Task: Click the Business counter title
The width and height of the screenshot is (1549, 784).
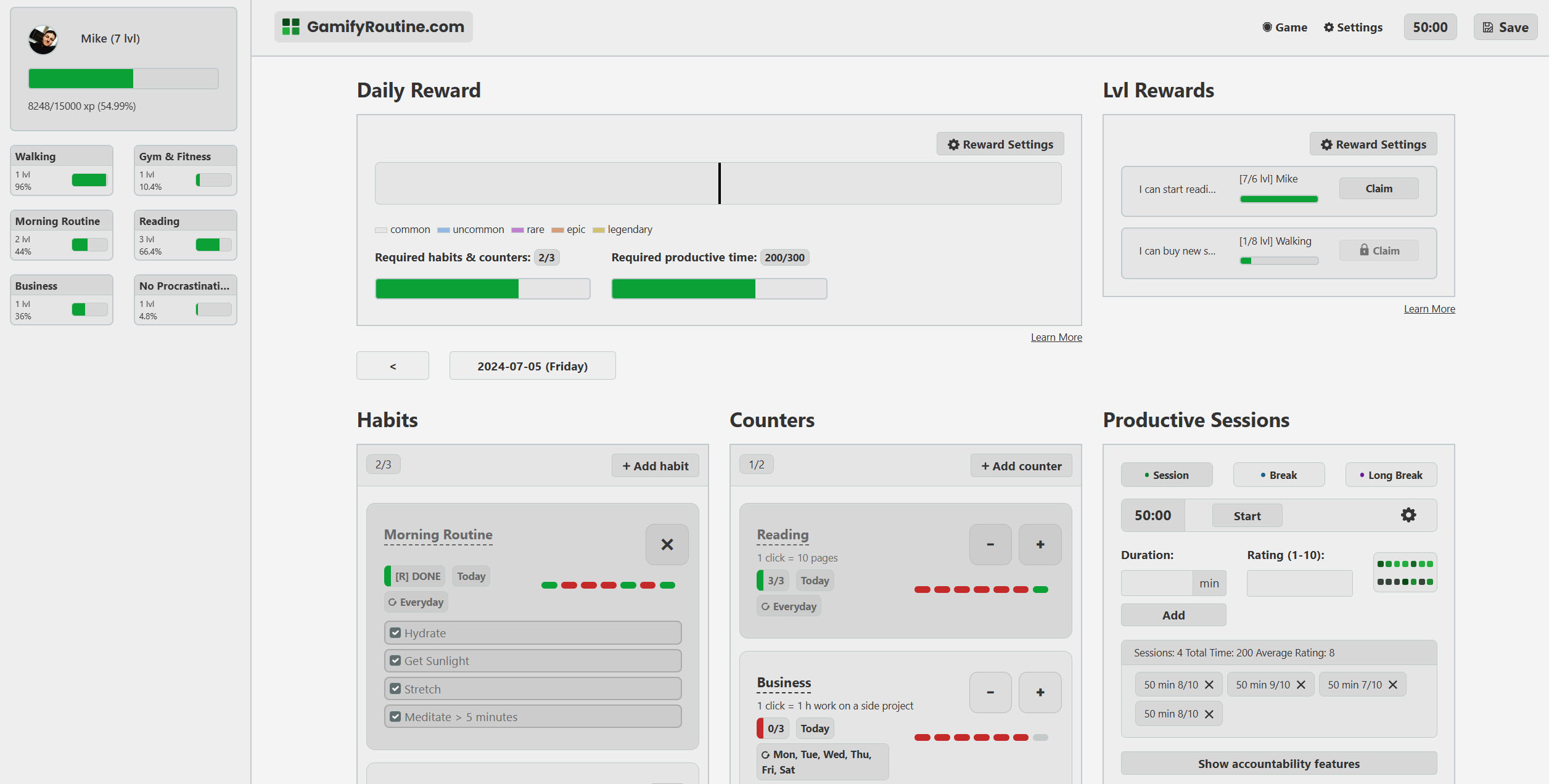Action: tap(784, 683)
